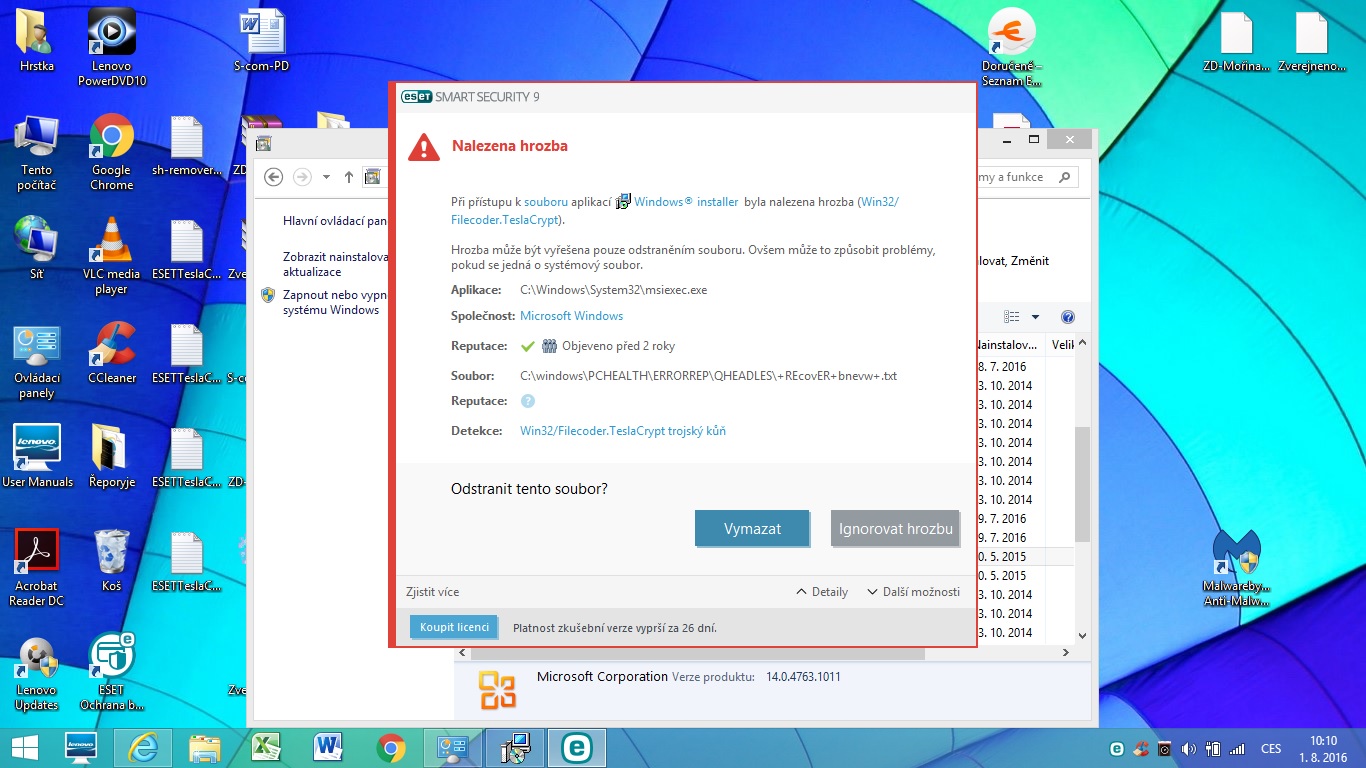Select the Acrobat Reader DC desktop icon
The height and width of the screenshot is (768, 1366).
pyautogui.click(x=37, y=567)
